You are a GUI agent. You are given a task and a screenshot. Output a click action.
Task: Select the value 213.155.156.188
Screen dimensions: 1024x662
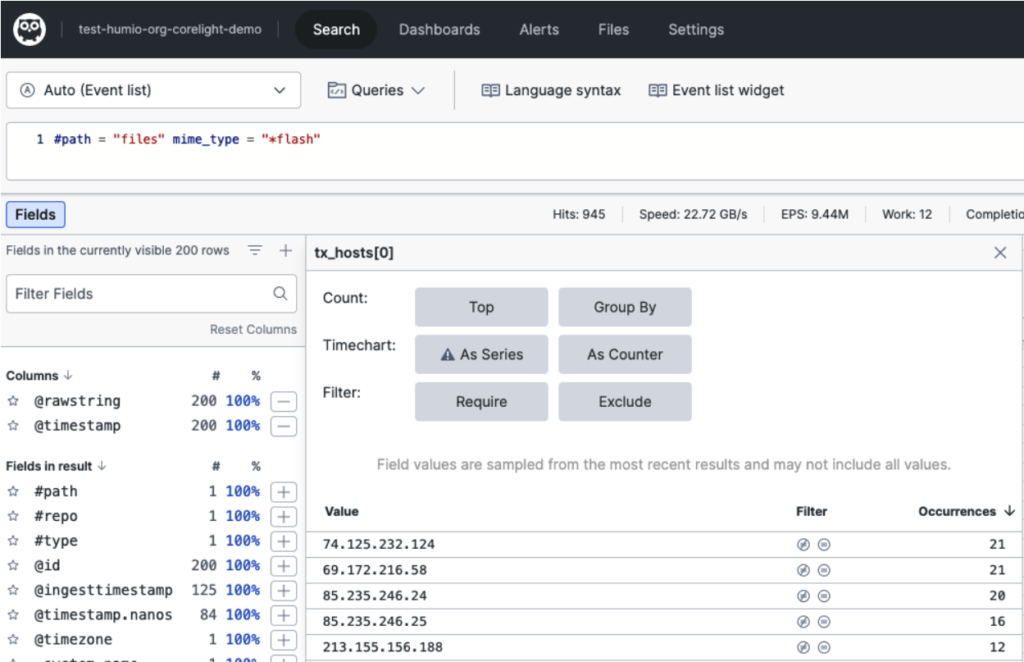coord(383,647)
